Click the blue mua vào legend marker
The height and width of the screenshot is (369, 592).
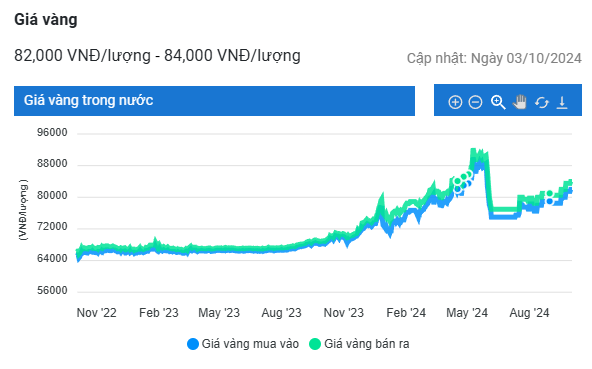[193, 344]
